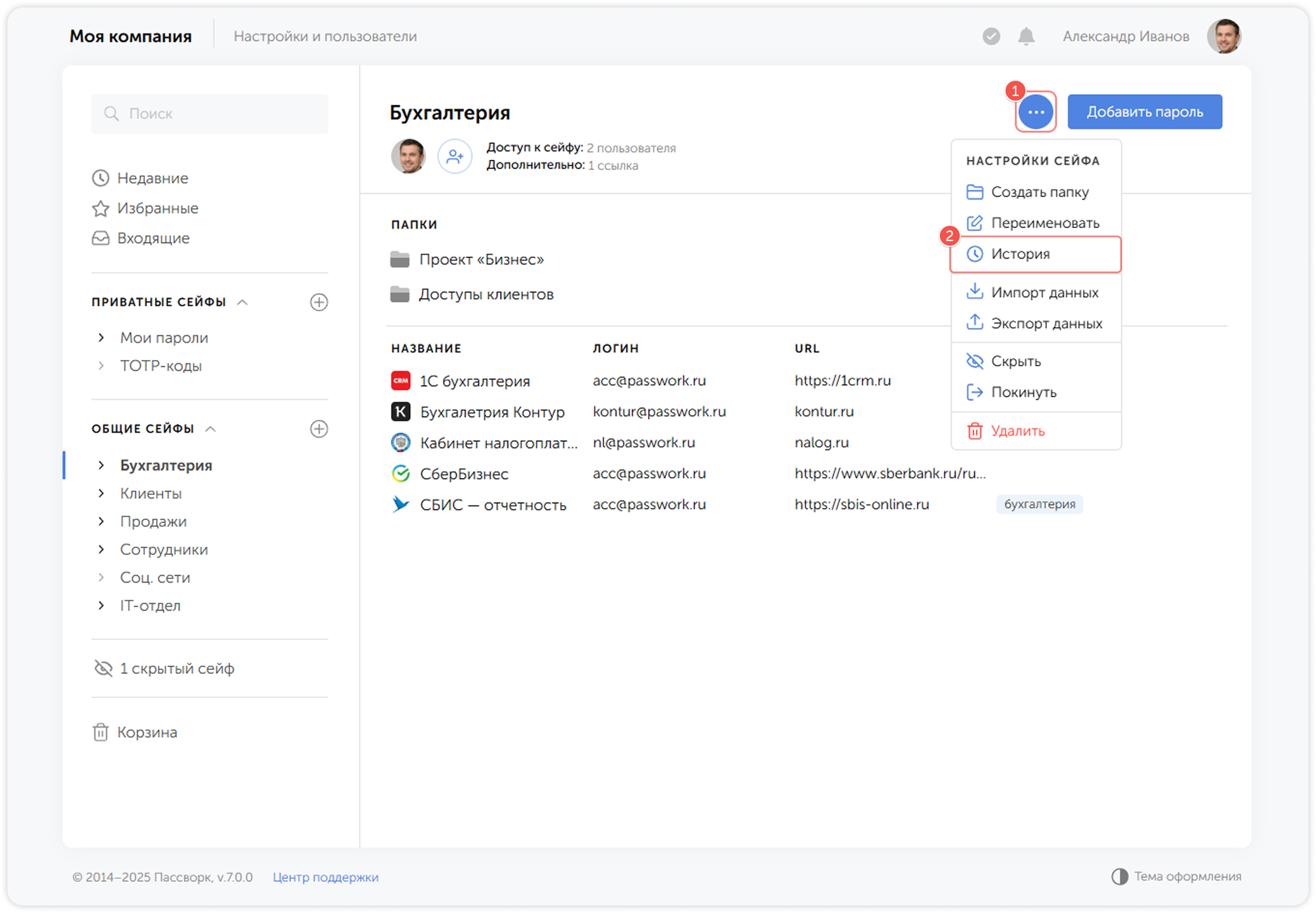Viewport: 1316px width, 913px height.
Task: Open Настройки и пользователи page
Action: coord(325,37)
